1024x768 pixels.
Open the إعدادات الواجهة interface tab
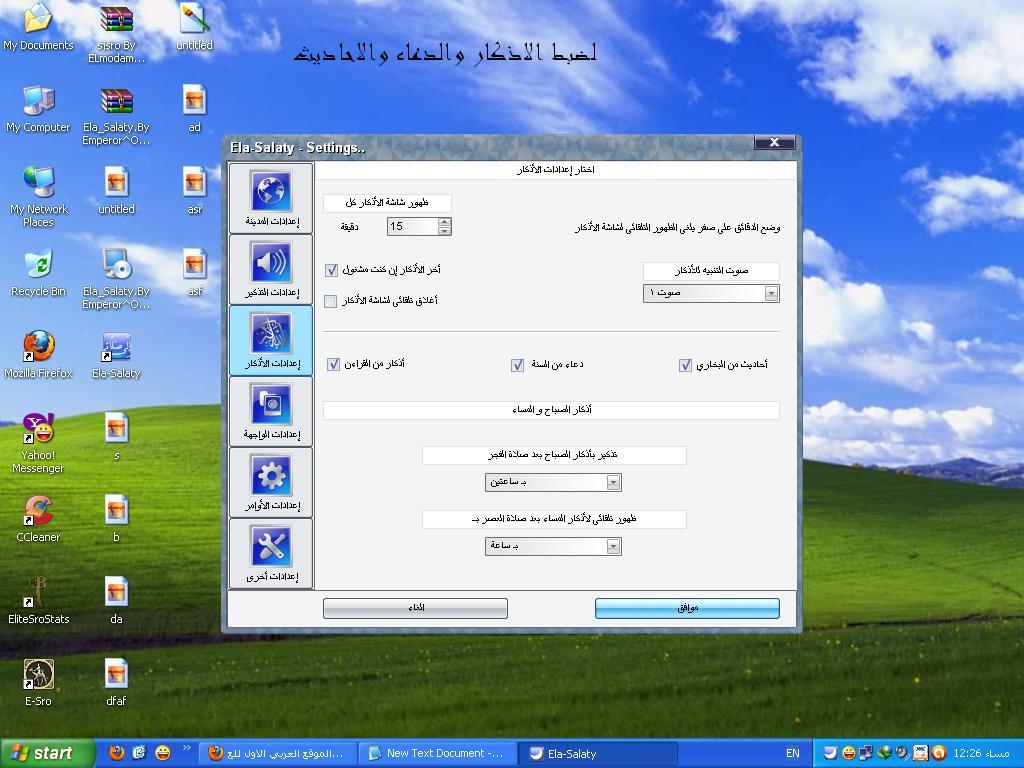pos(271,412)
